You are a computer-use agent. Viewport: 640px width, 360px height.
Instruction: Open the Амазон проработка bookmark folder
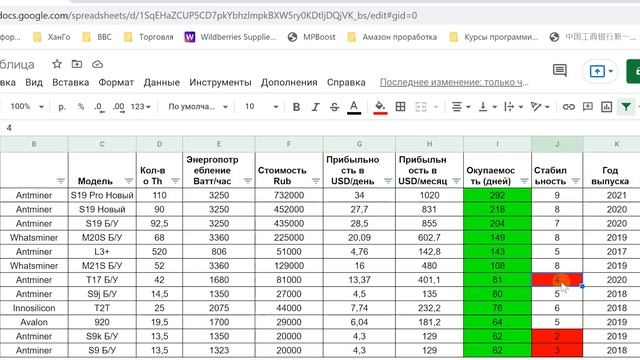[x=392, y=37]
